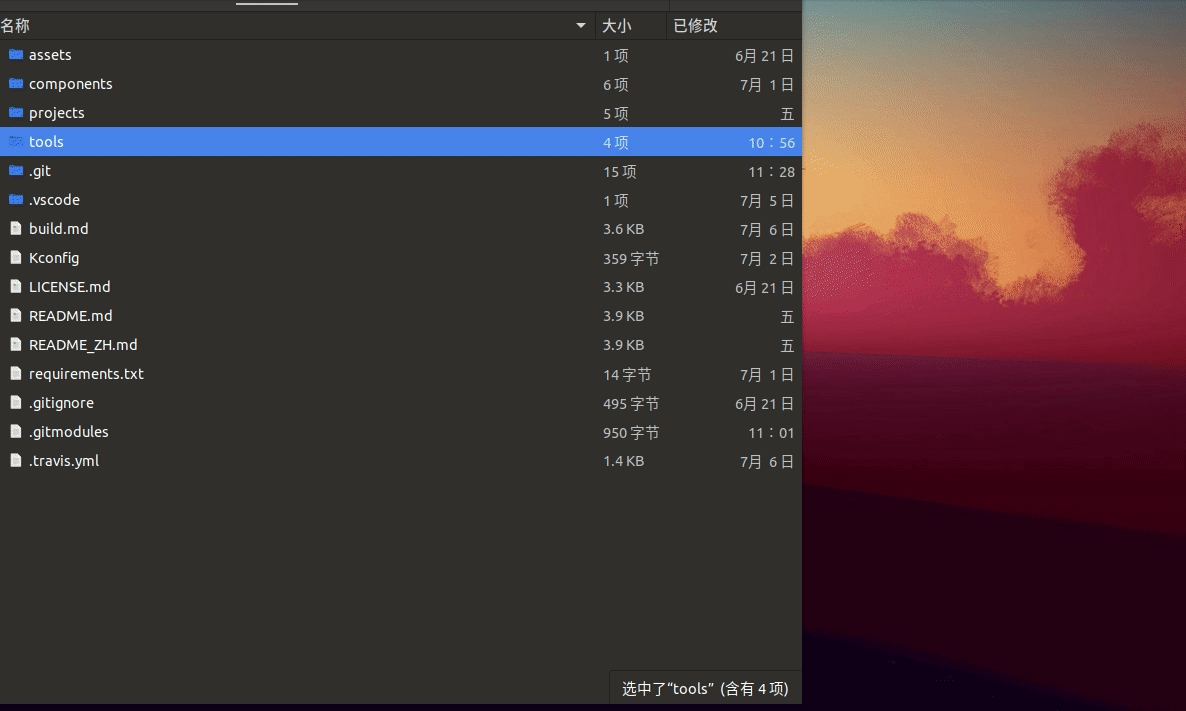This screenshot has width=1186, height=711.
Task: Click the 359 字节 size of Kconfig
Action: 631,259
